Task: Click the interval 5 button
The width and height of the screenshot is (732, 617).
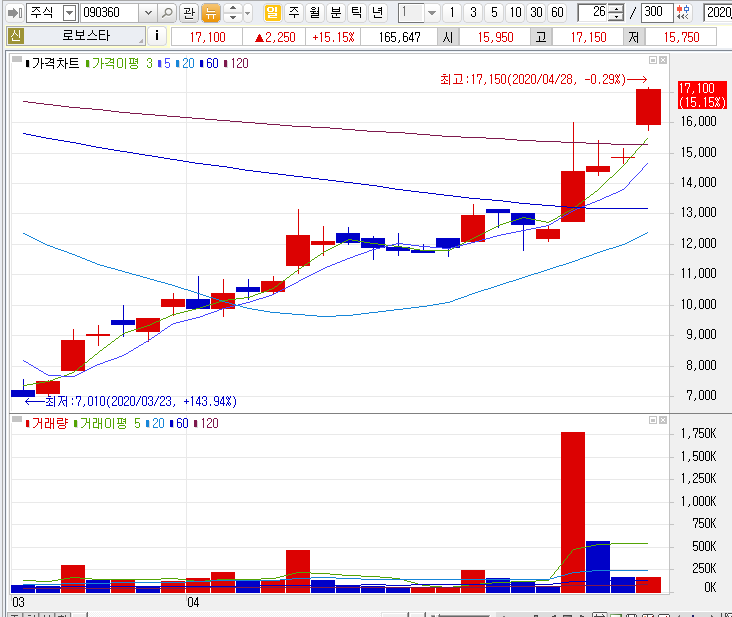Action: pos(494,12)
